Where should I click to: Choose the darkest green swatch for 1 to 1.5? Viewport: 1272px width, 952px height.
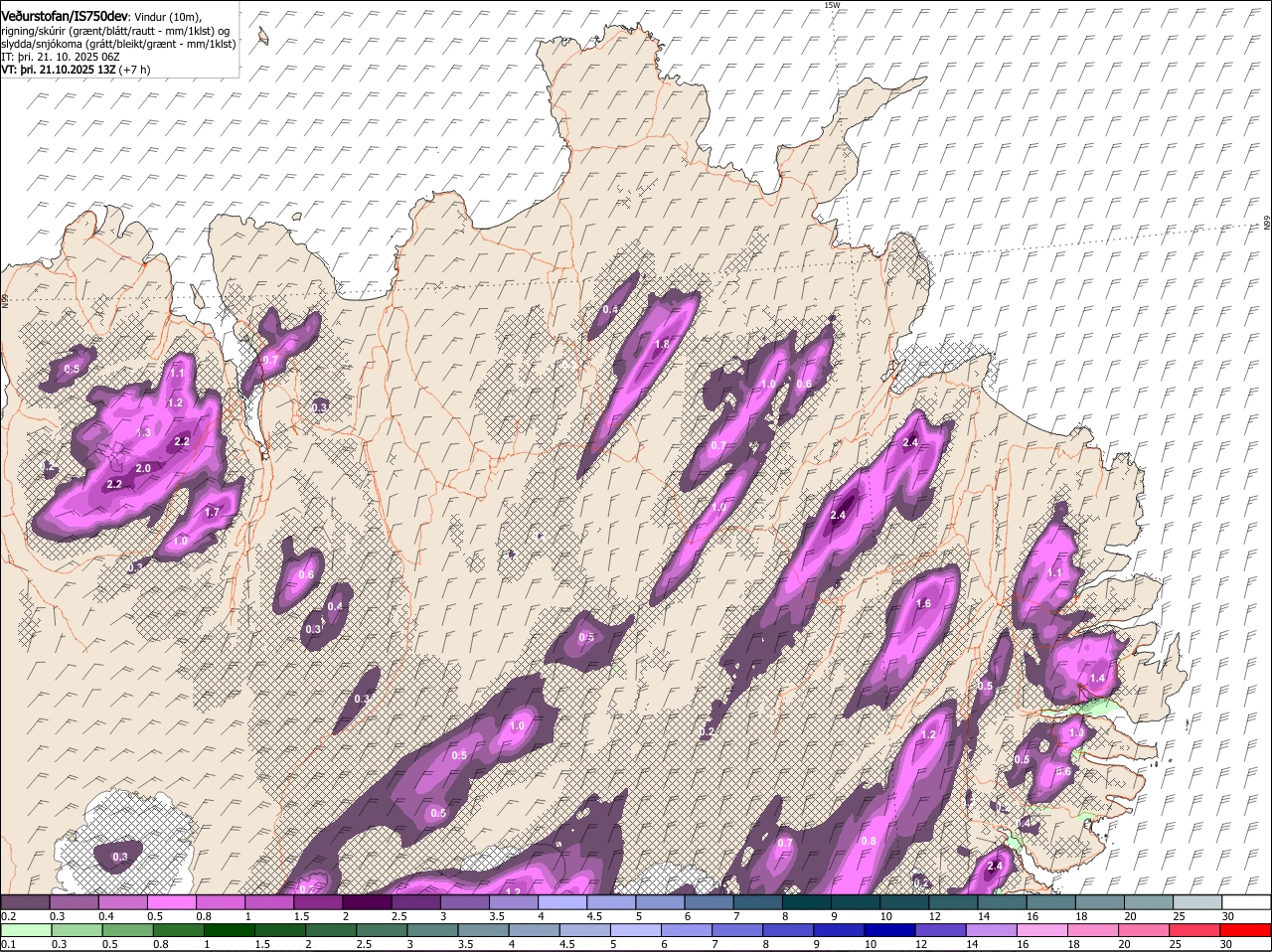pyautogui.click(x=231, y=931)
